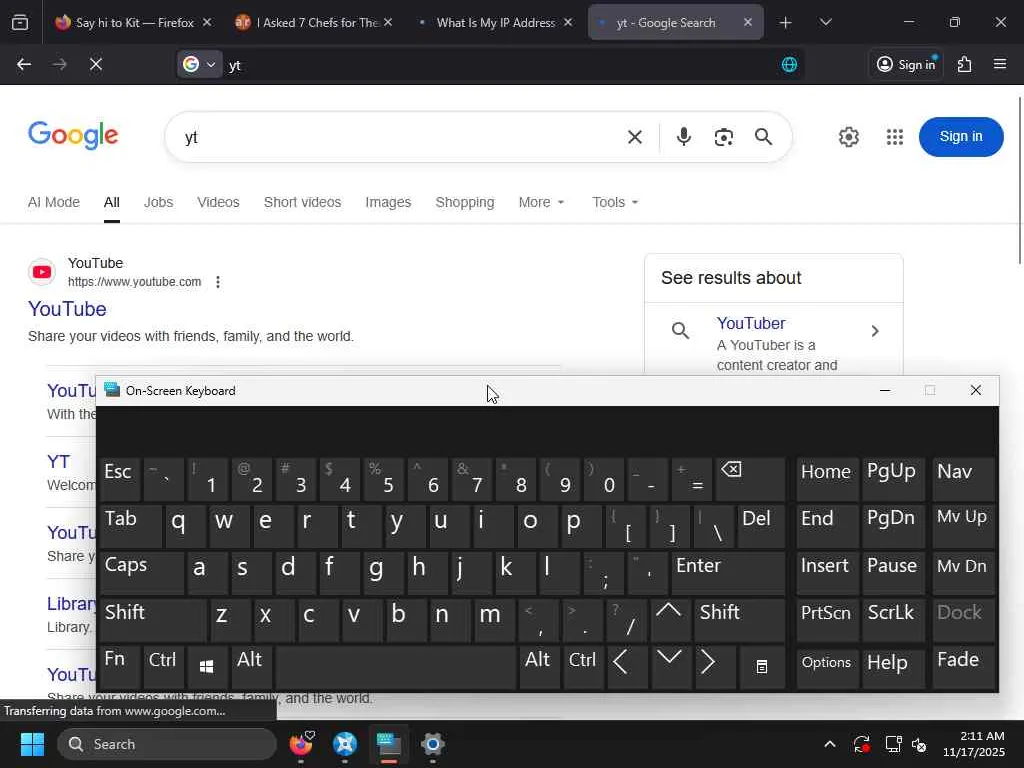Toggle Caps key on On-Screen Keyboard
Viewport: 1024px width, 768px height.
[x=141, y=573]
